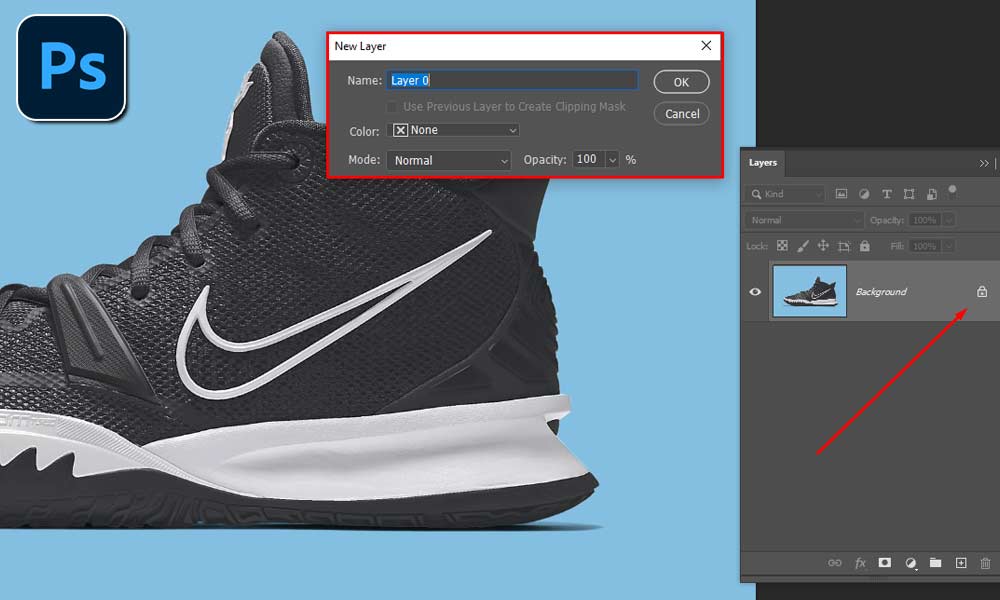The image size is (1000, 600).
Task: Filter for pixel layers icon
Action: coord(841,194)
